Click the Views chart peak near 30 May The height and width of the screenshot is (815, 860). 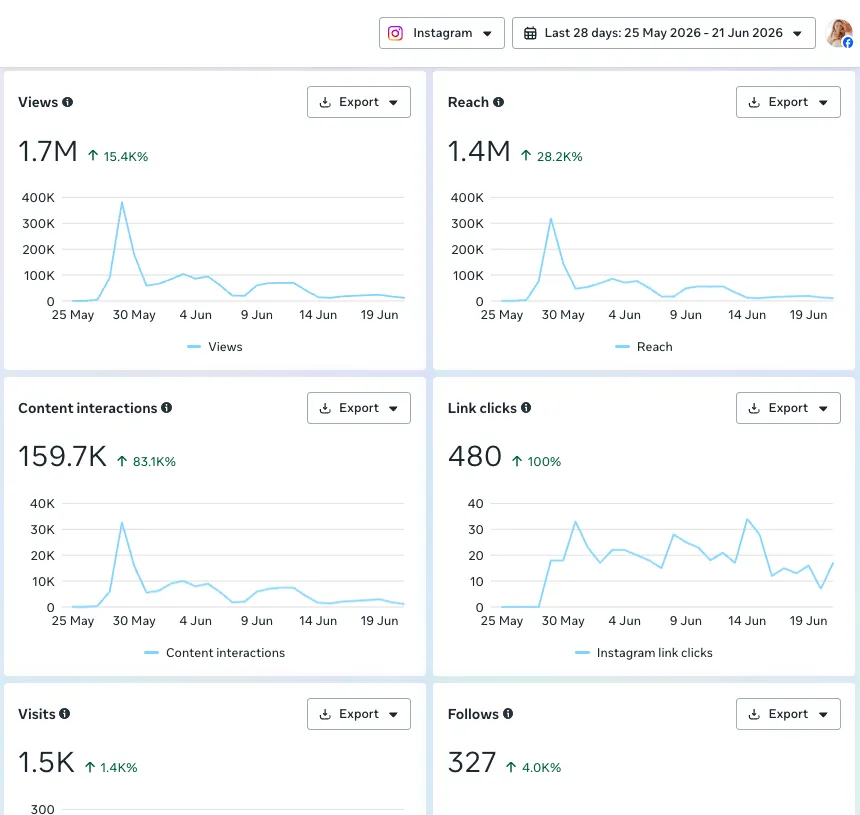pyautogui.click(x=122, y=202)
